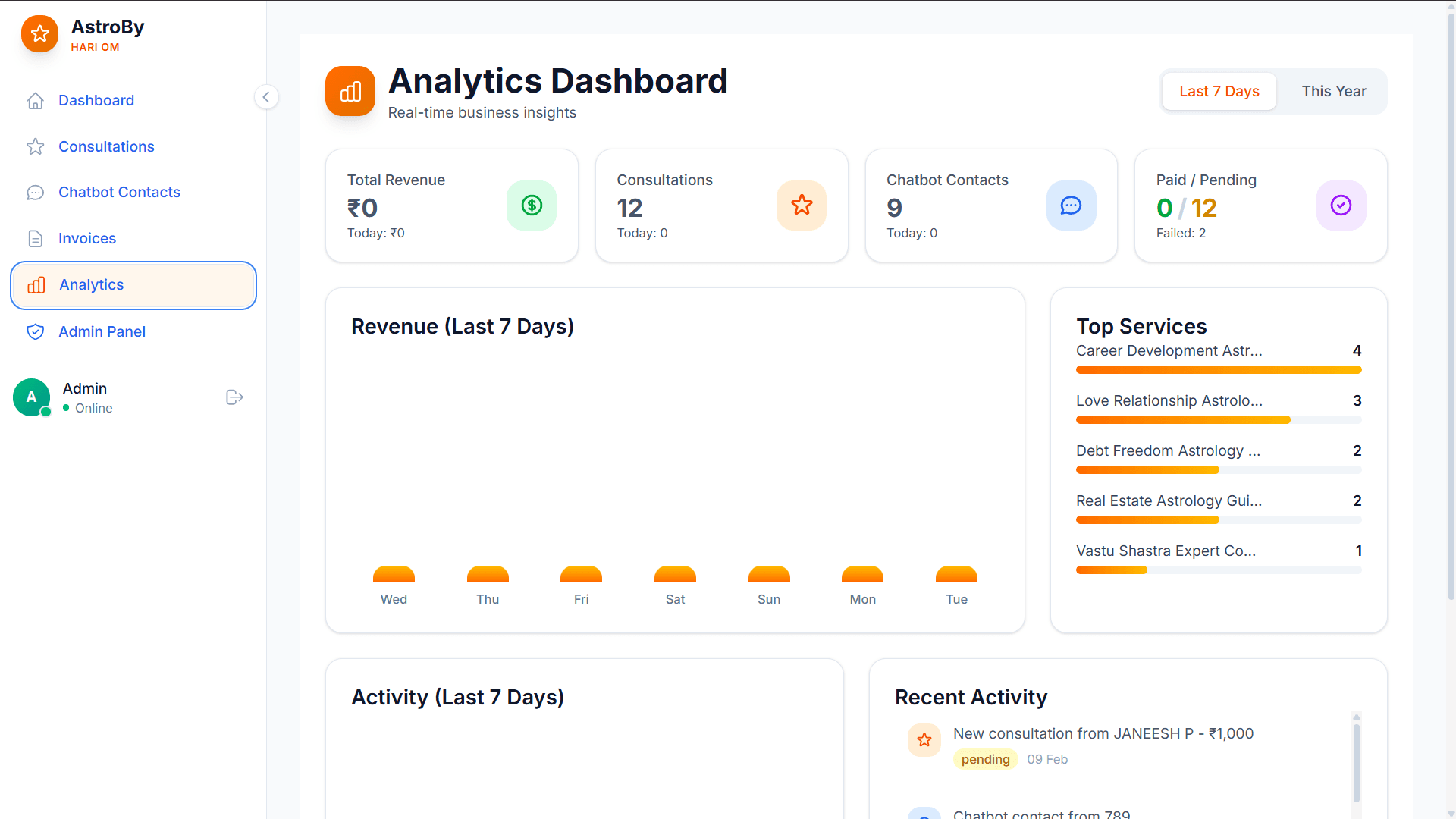Switch to the Last 7 Days range

tap(1219, 92)
